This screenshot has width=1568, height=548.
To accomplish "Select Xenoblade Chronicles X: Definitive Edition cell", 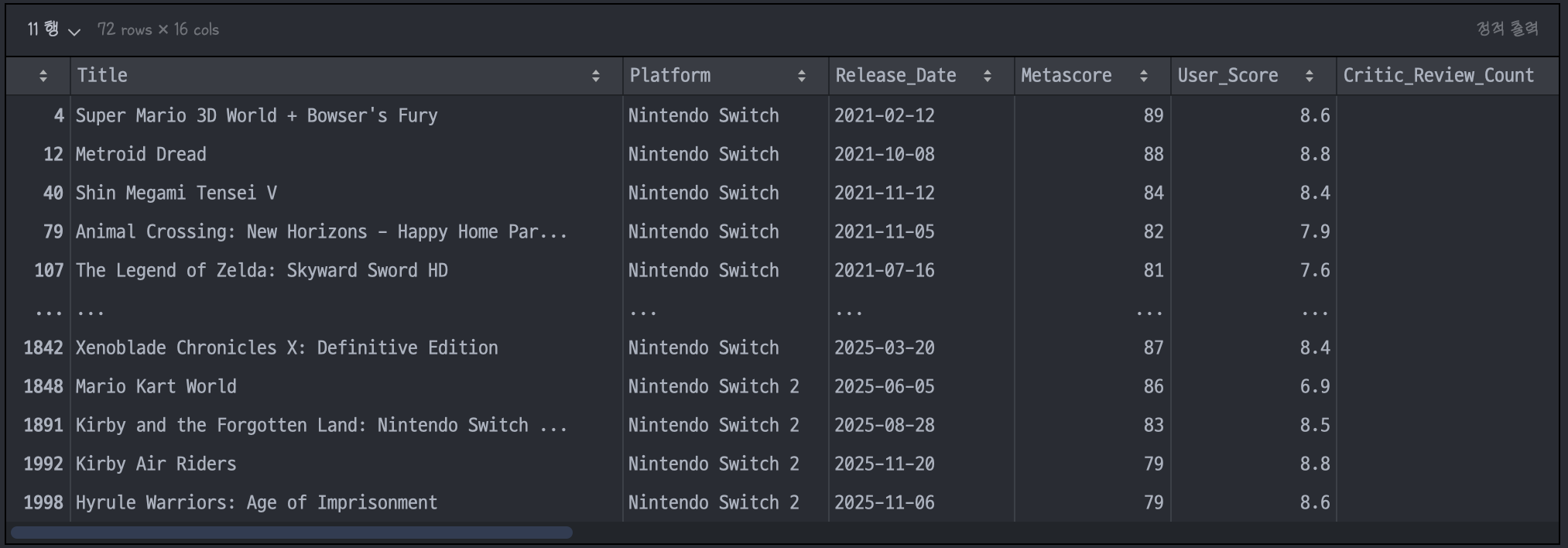I will (347, 348).
